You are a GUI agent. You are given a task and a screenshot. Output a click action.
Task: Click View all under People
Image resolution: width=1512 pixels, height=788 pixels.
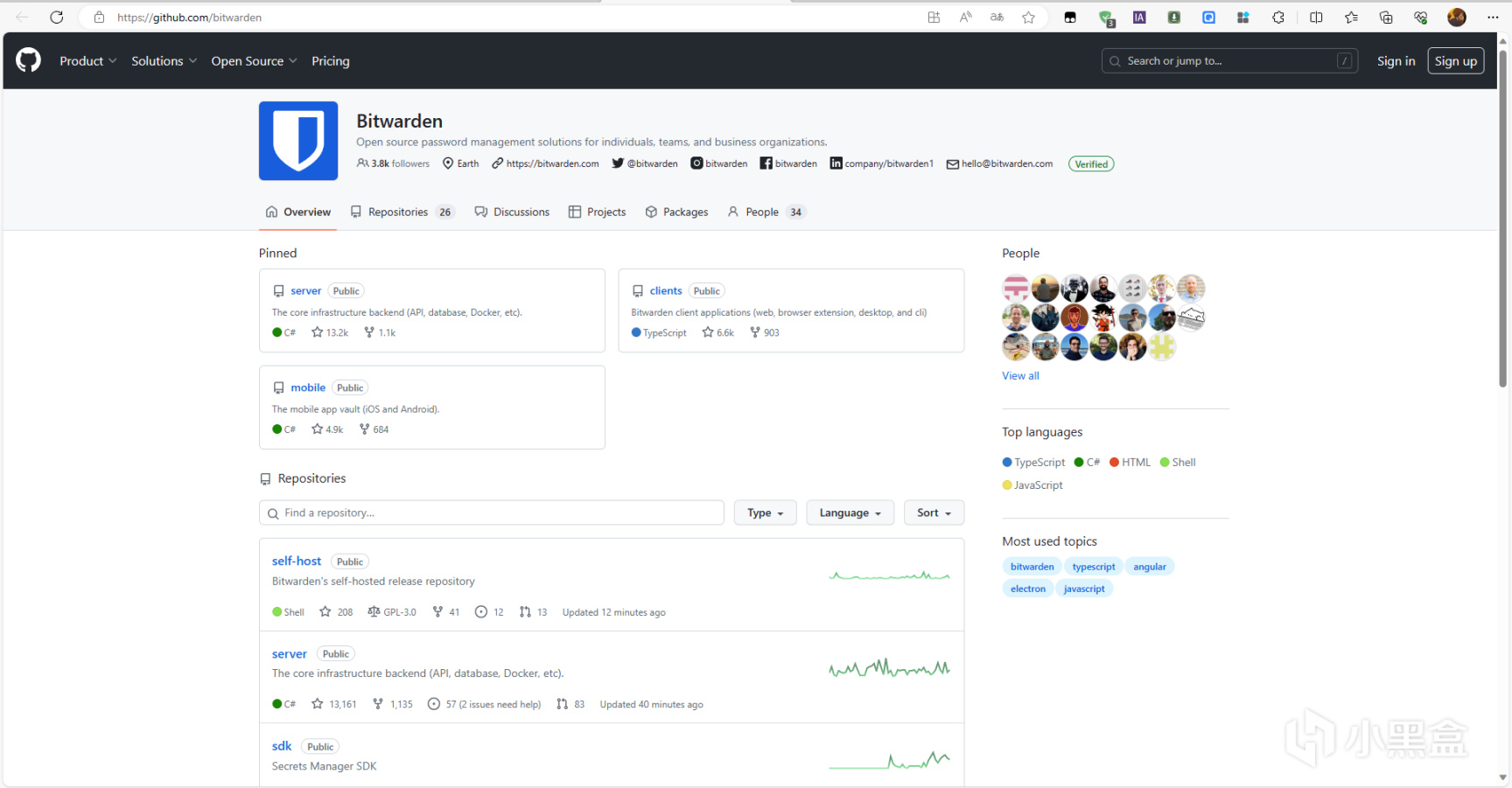tap(1021, 376)
